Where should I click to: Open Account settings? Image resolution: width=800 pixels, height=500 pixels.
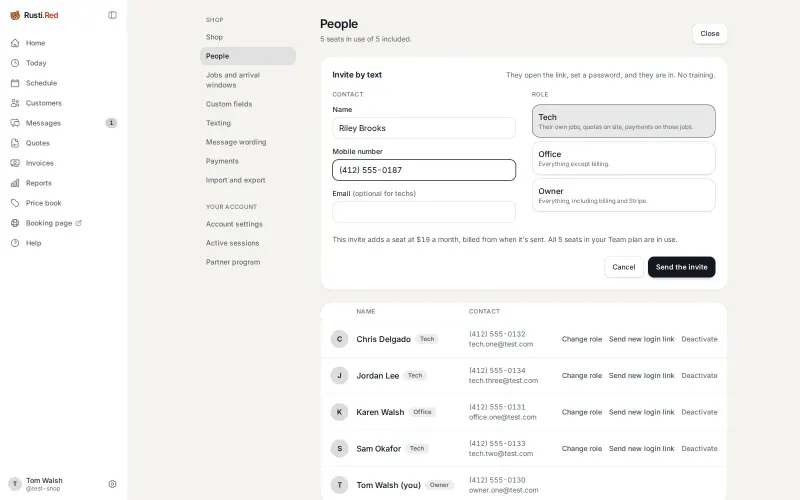pyautogui.click(x=247, y=224)
